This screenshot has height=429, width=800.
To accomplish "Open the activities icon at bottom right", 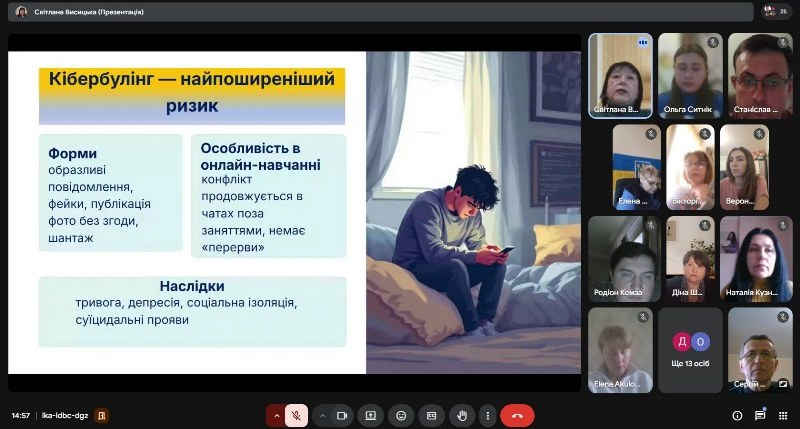I will tap(783, 415).
